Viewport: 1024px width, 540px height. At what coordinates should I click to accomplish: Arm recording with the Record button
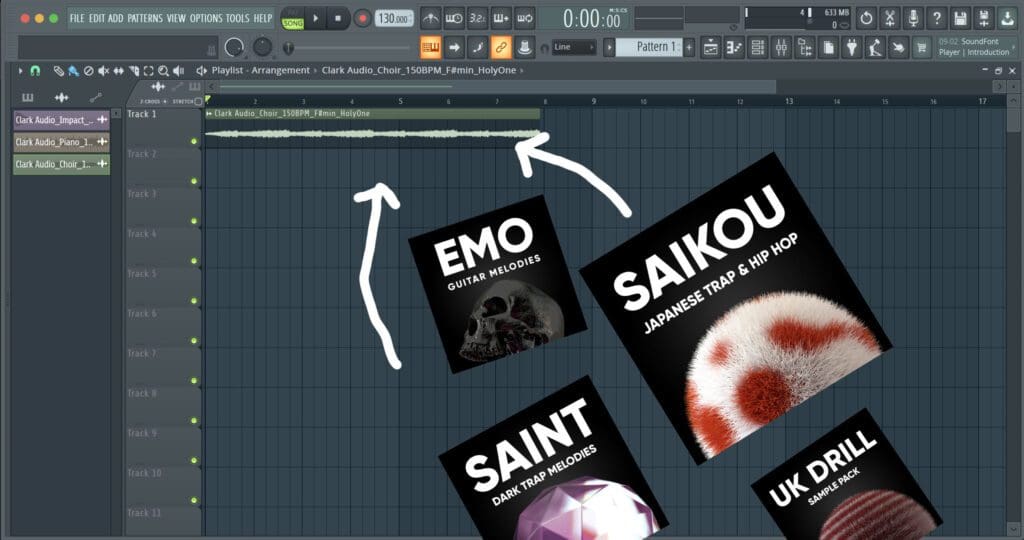click(362, 18)
